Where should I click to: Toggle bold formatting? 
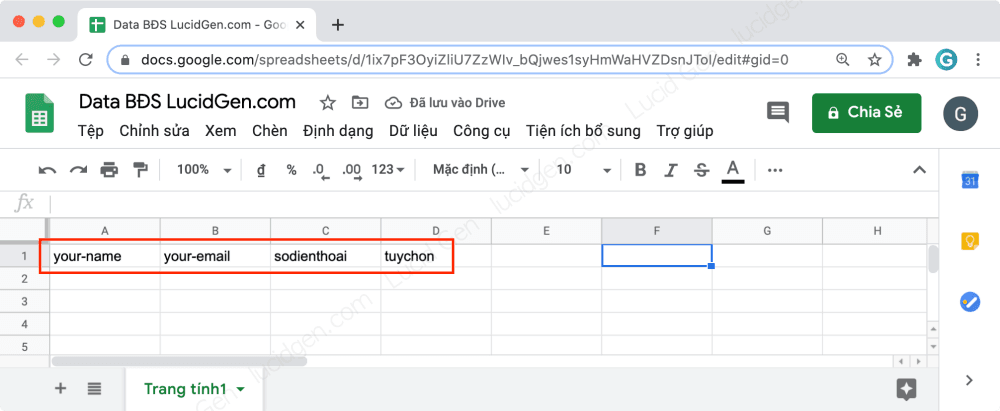pyautogui.click(x=641, y=170)
